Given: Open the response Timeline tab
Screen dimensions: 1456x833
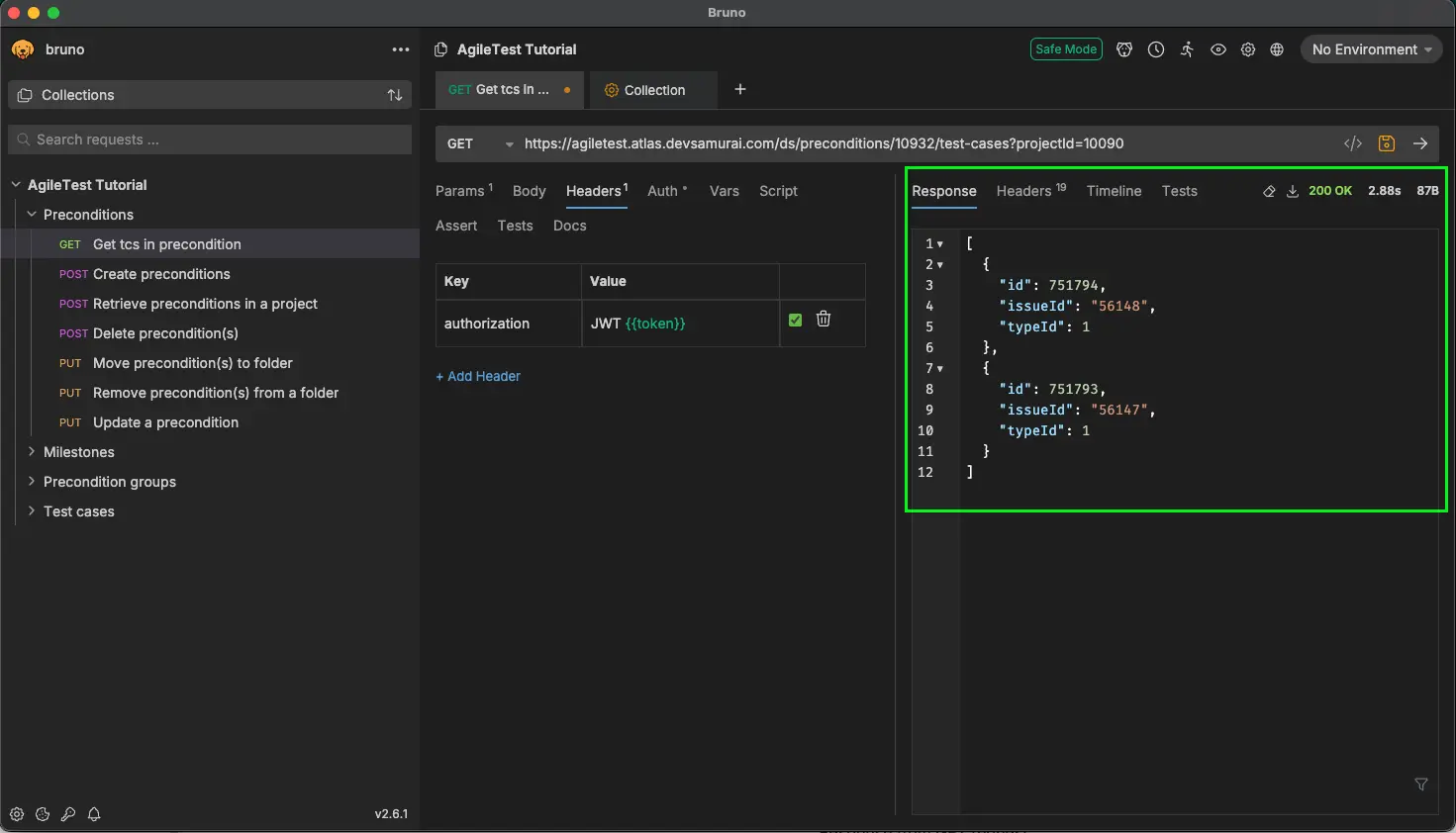Looking at the screenshot, I should pos(1115,191).
